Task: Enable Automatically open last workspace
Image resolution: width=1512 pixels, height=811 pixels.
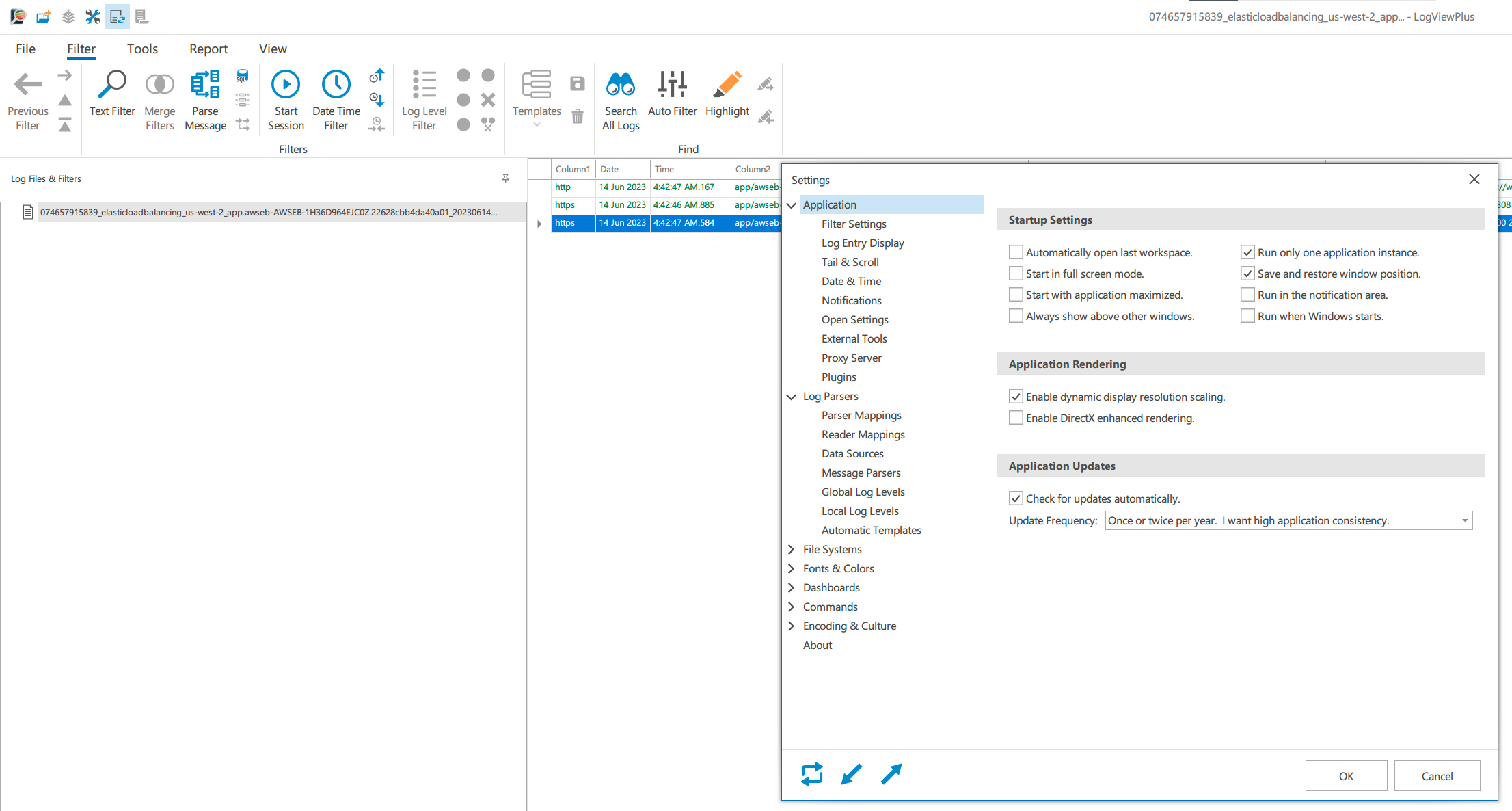Action: click(1016, 252)
